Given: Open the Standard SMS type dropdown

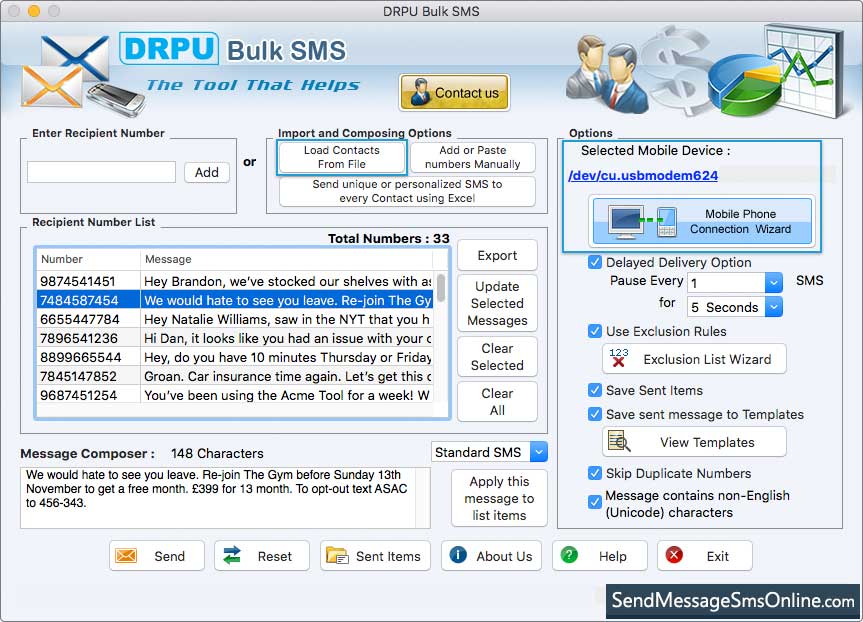Looking at the screenshot, I should [x=539, y=452].
